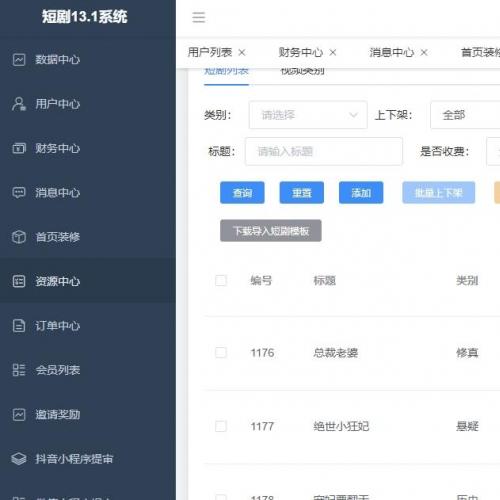Open 首页装修 cube icon
The height and width of the screenshot is (500, 500).
[x=19, y=237]
